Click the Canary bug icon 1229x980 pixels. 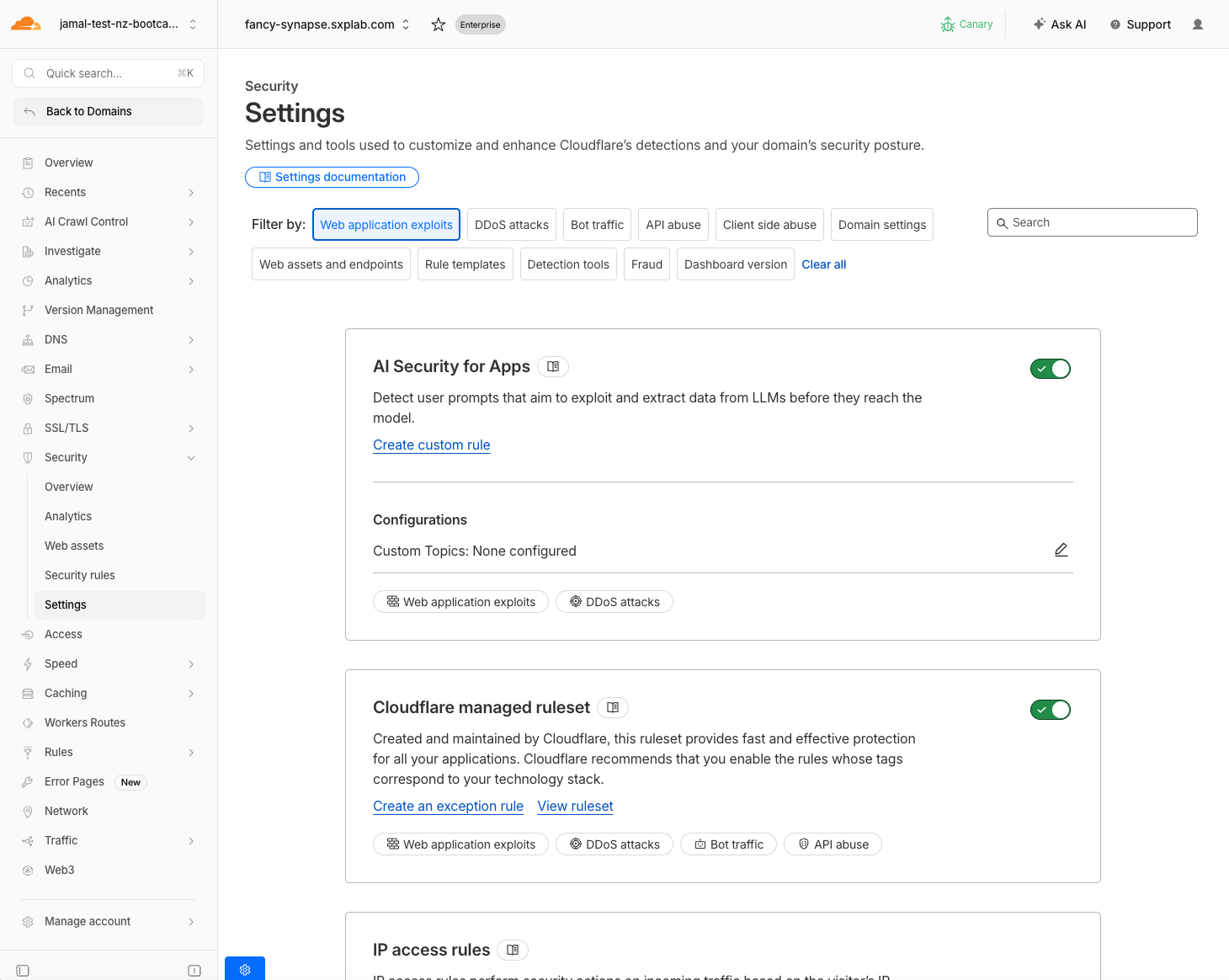[x=948, y=24]
